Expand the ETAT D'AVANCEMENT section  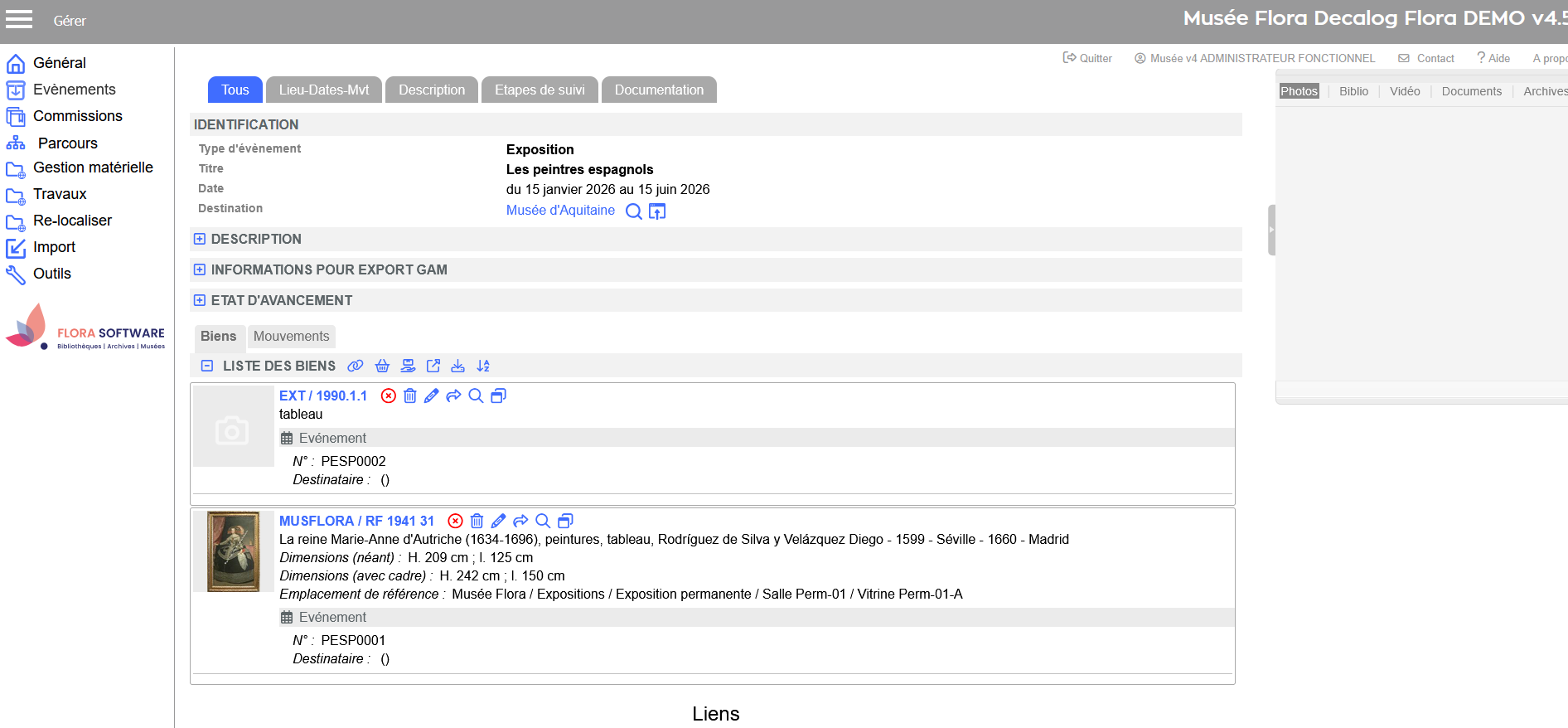(200, 301)
